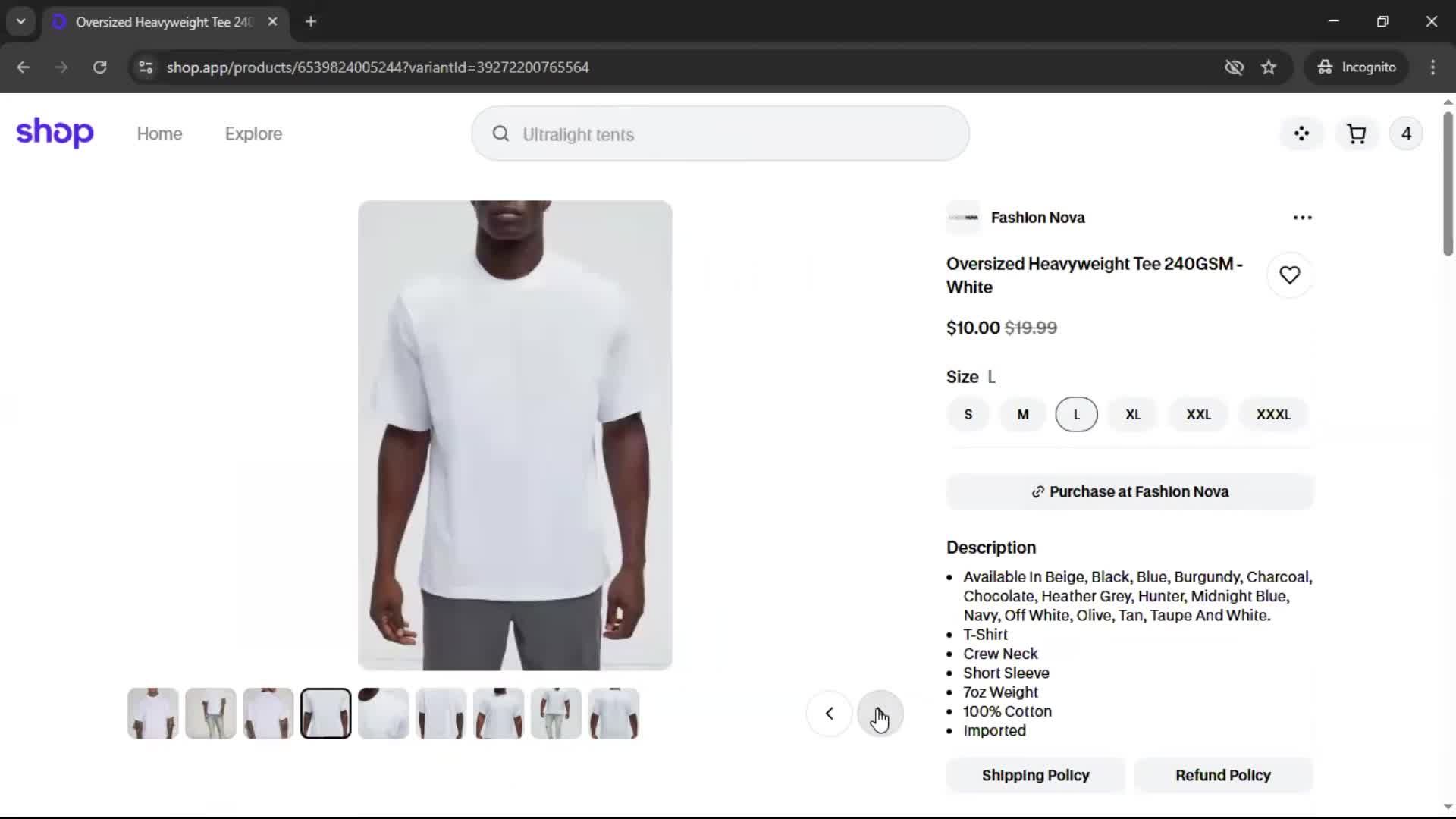The width and height of the screenshot is (1456, 819).
Task: Expand the tab search dropdown arrow
Action: 21,21
